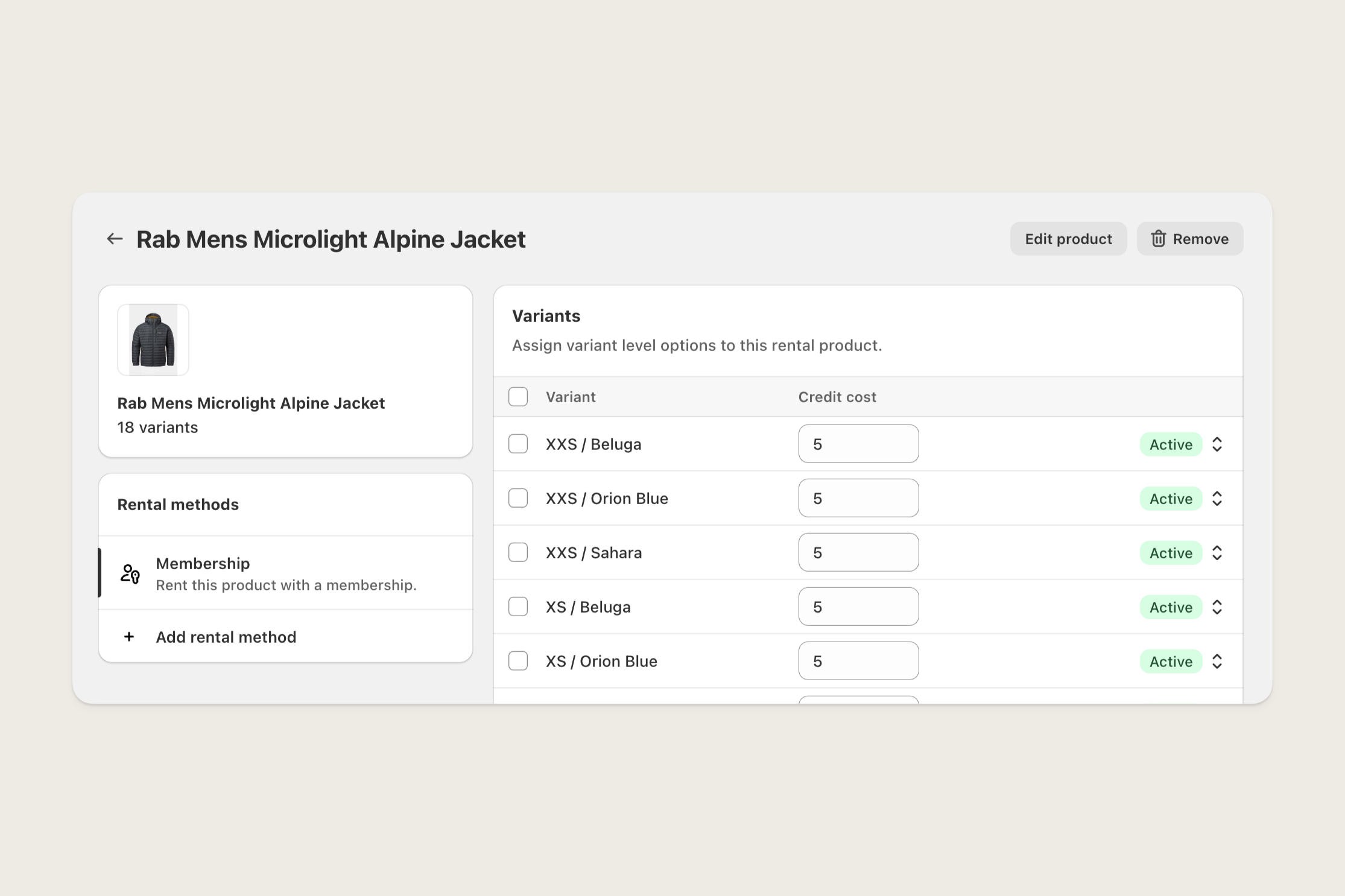Viewport: 1345px width, 896px height.
Task: Click the XS / Beluga variant name
Action: 588,607
